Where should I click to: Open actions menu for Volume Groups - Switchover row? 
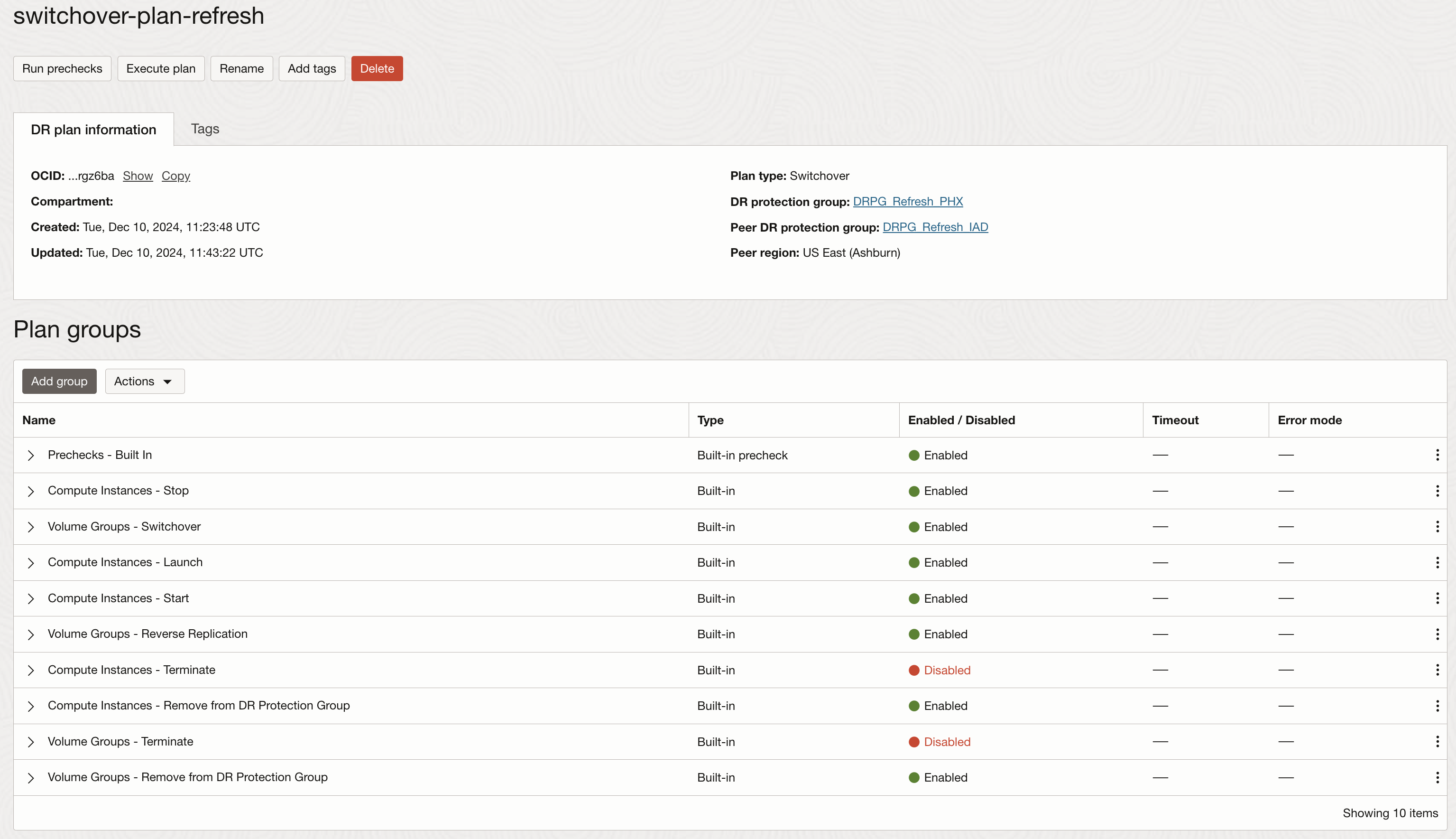tap(1437, 527)
